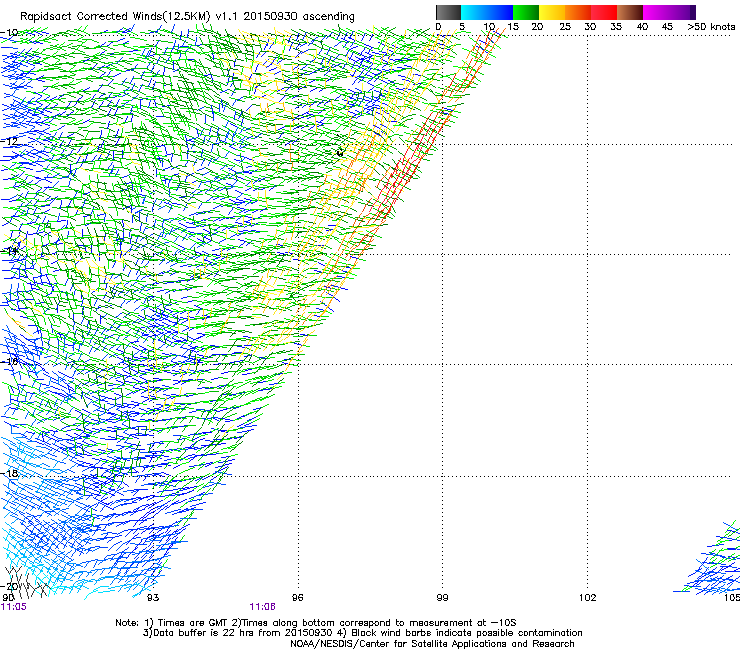Click the black marker near 97E, 12S
The image size is (740, 650).
pos(340,152)
